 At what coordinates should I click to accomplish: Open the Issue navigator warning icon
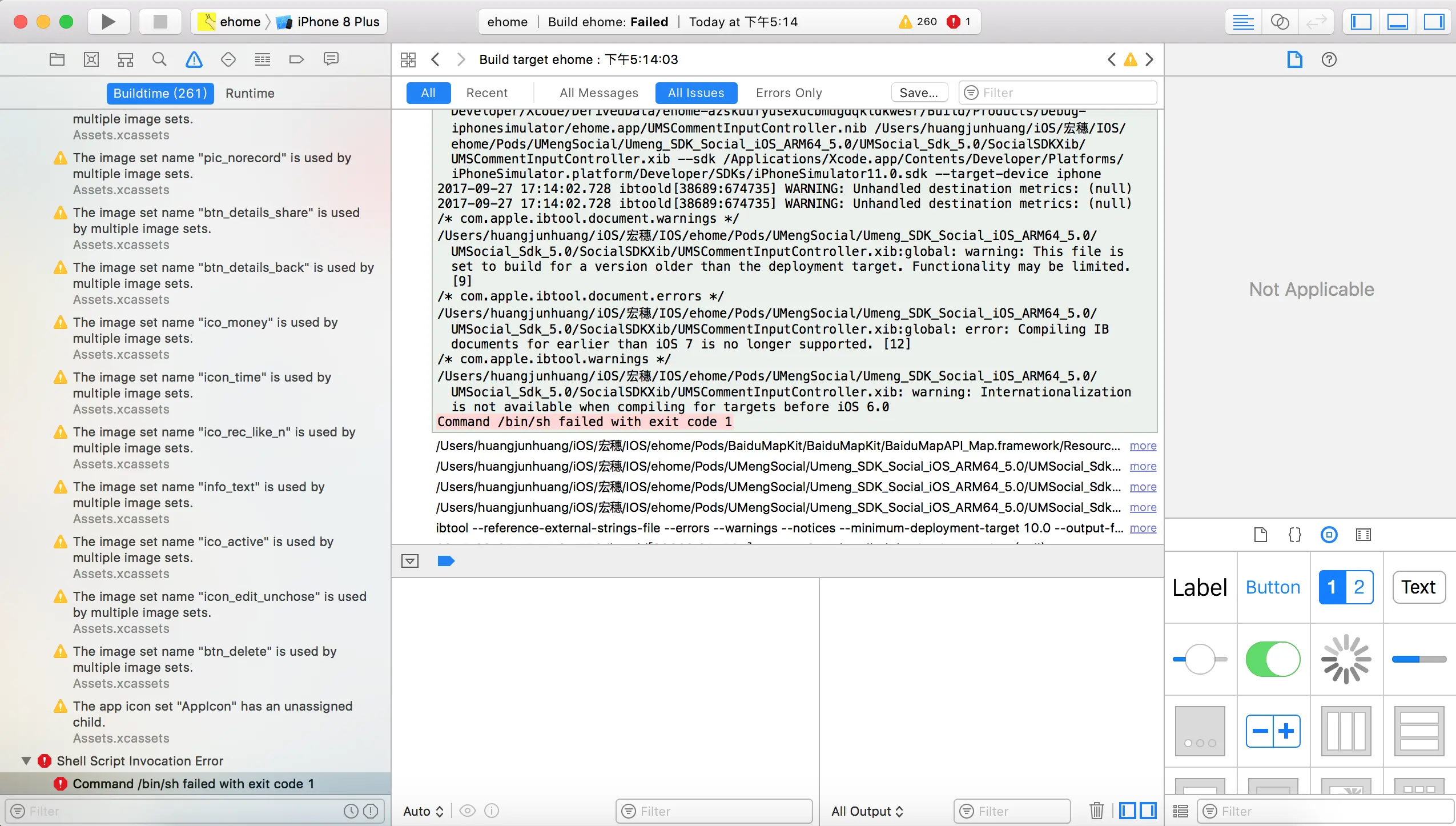tap(194, 59)
